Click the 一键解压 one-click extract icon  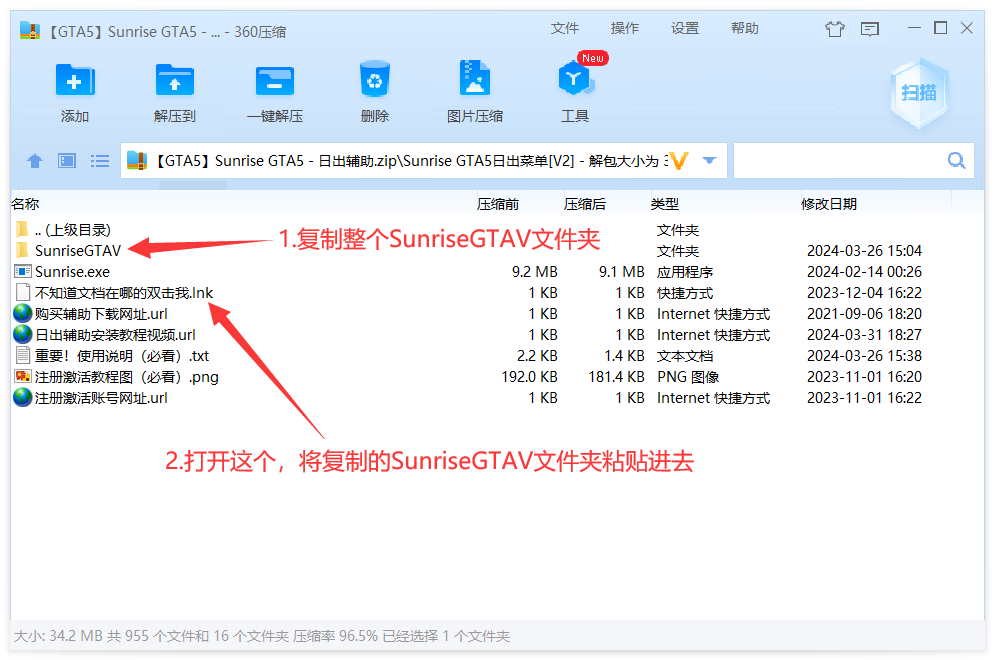pyautogui.click(x=275, y=90)
